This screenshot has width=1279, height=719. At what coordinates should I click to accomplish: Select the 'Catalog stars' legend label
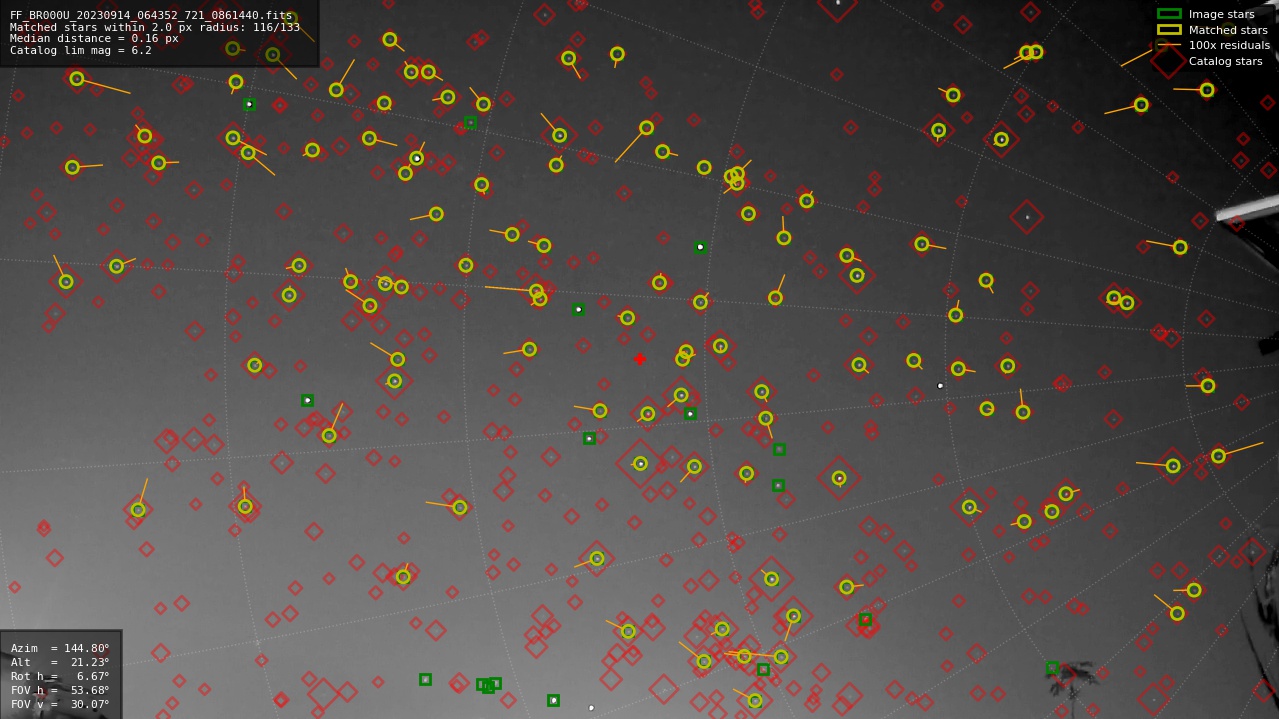coord(1225,61)
